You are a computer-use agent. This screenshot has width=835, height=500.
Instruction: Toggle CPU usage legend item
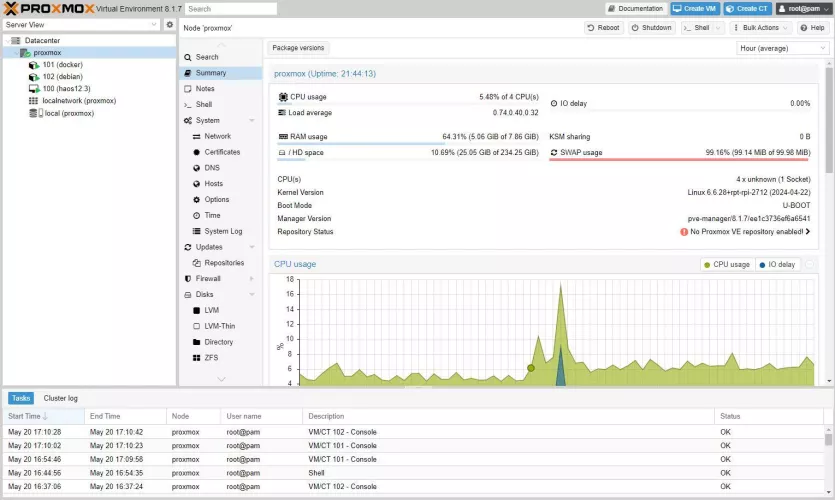click(727, 265)
